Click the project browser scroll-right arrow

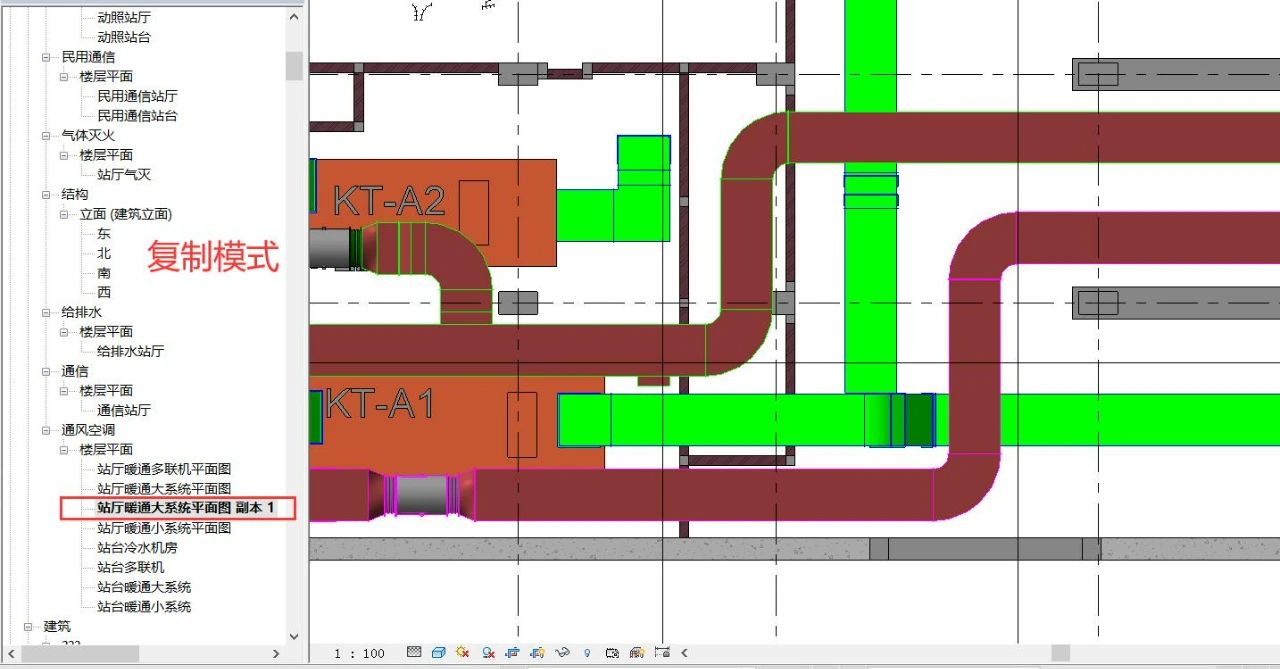click(276, 654)
